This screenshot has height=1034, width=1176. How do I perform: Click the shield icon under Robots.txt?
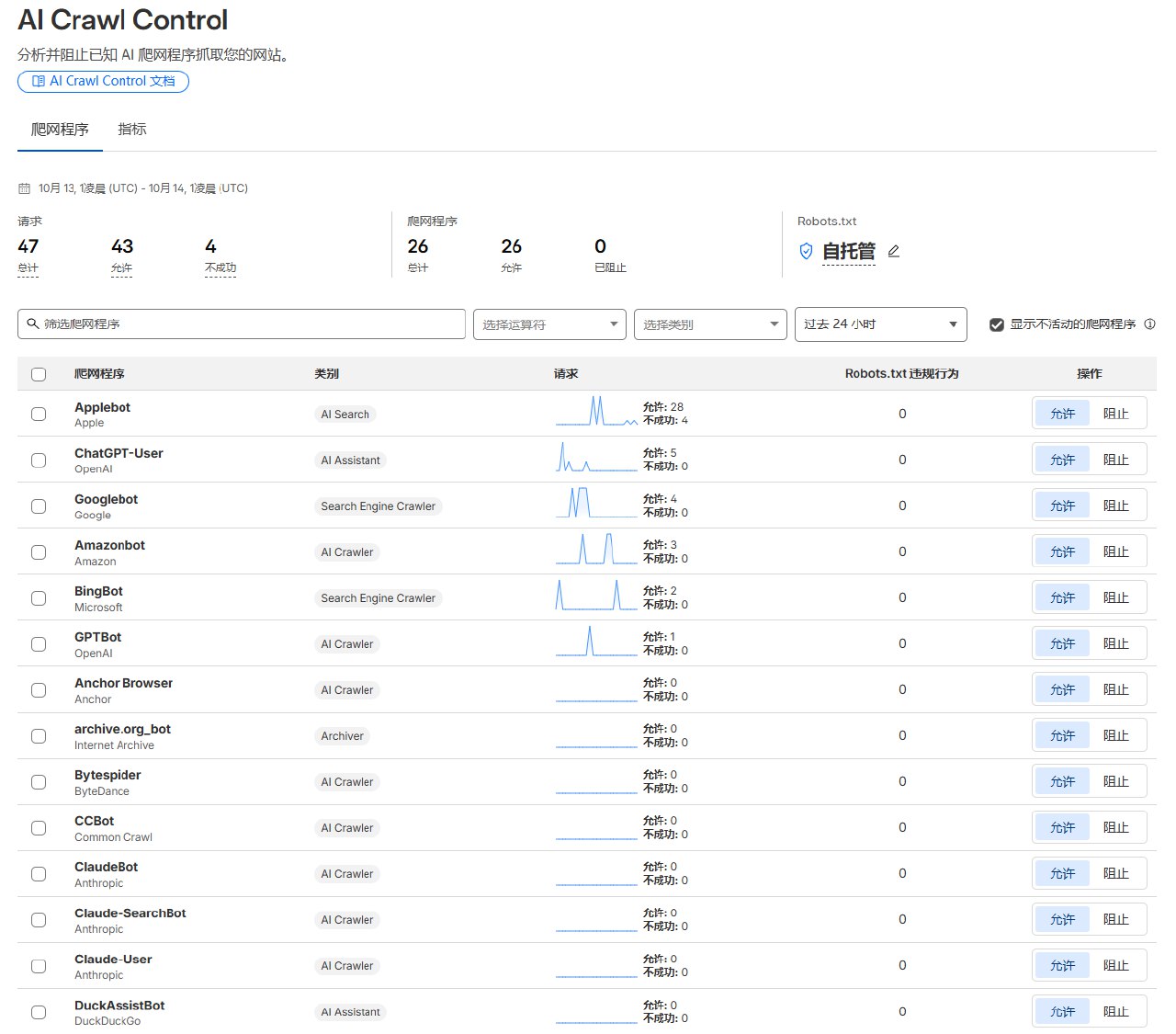[x=806, y=251]
